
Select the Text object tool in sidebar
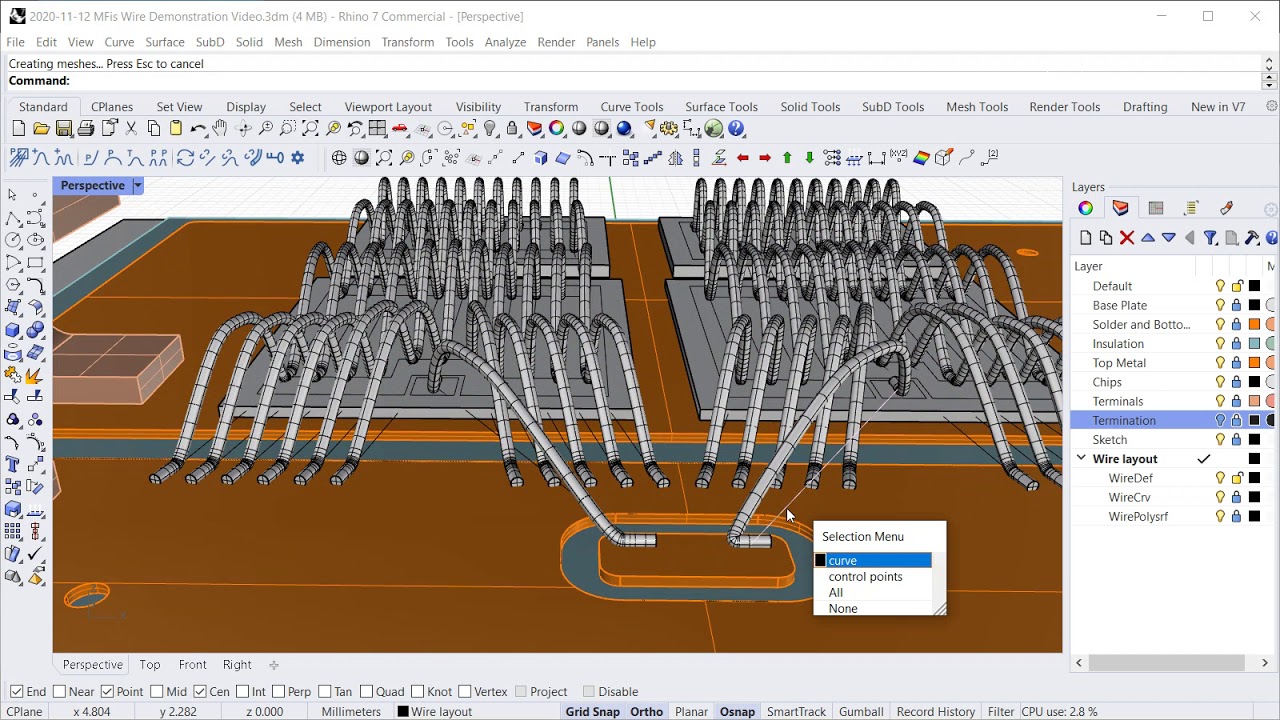click(x=13, y=464)
